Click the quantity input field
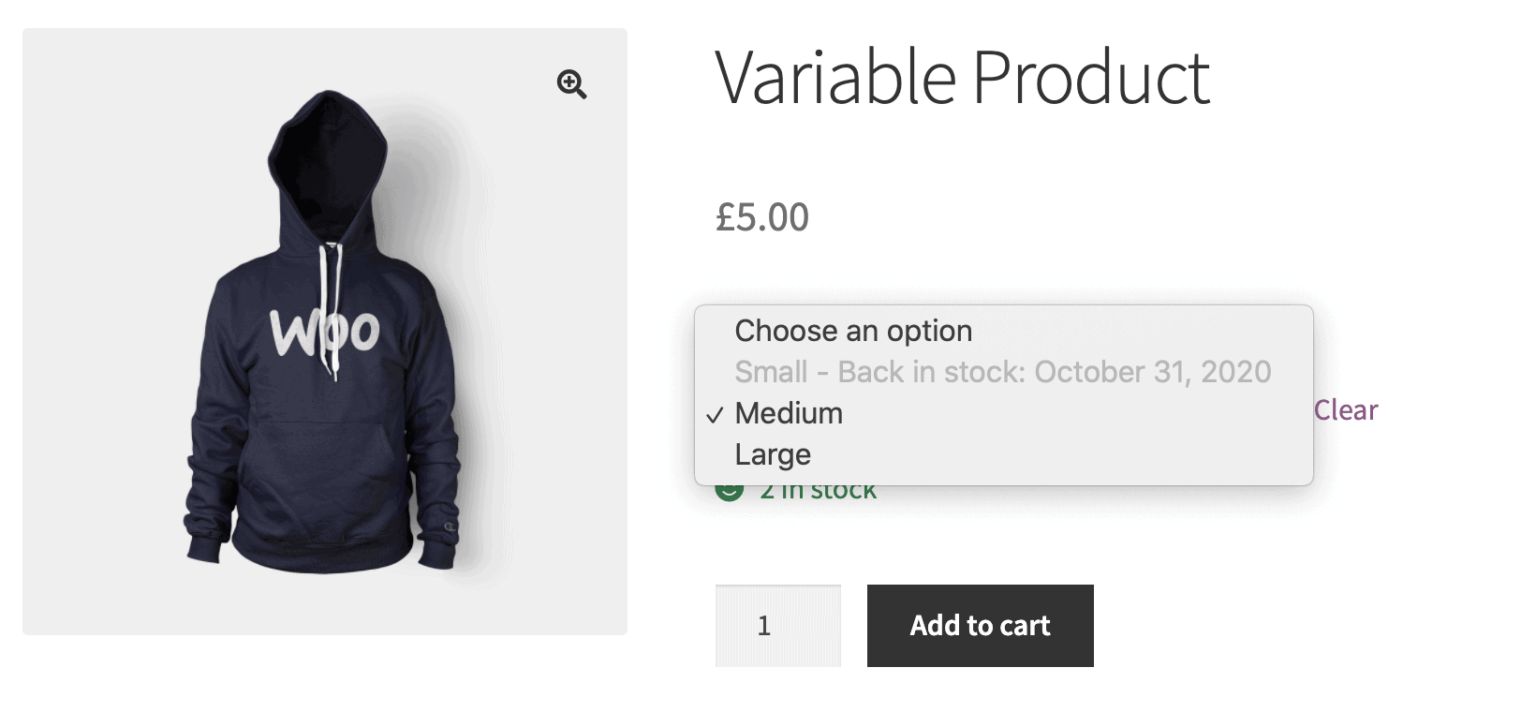Screen dimensions: 1536x727 click(x=778, y=625)
